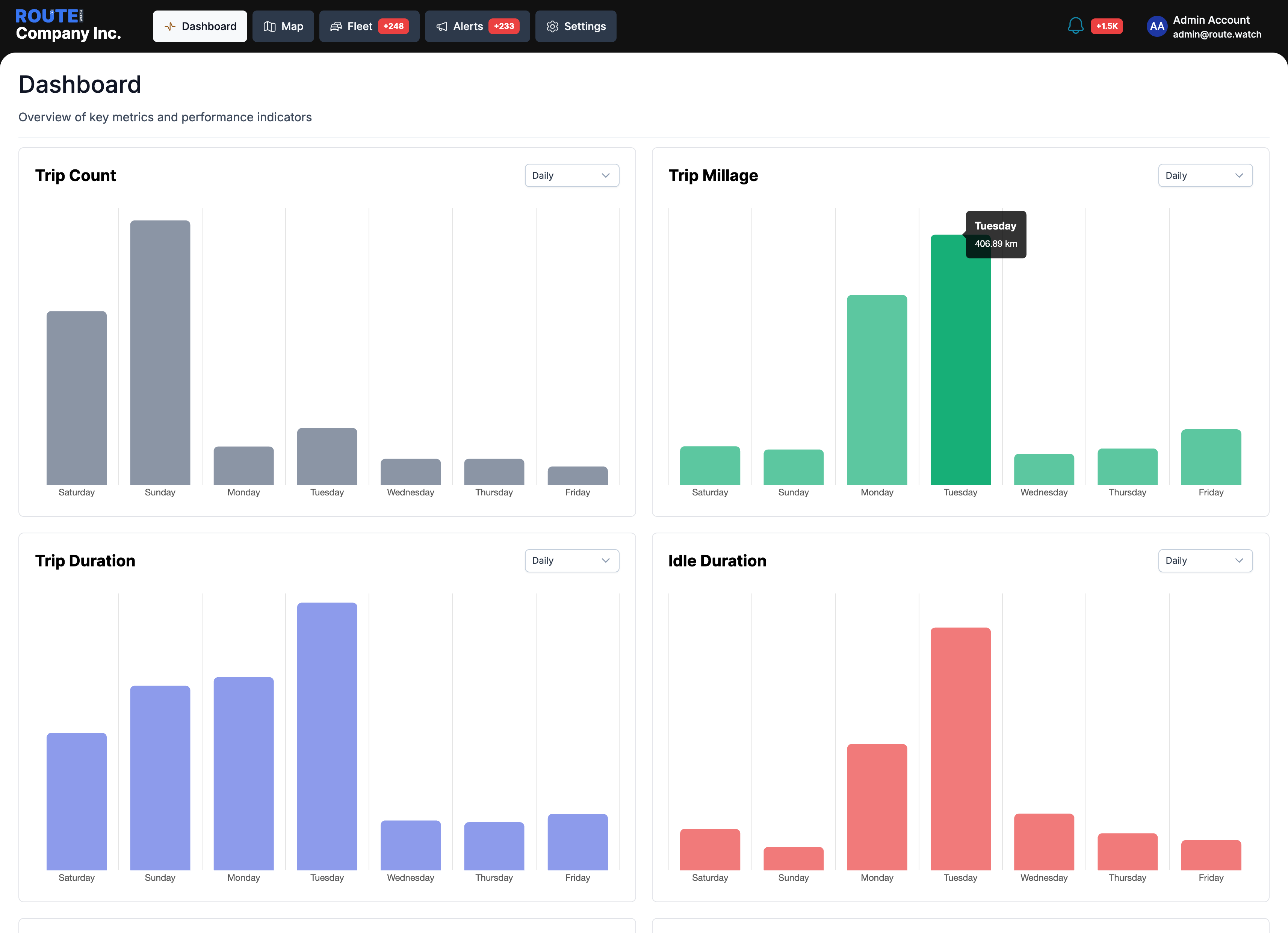Click the +233 Alerts count badge
1288x933 pixels.
point(504,26)
